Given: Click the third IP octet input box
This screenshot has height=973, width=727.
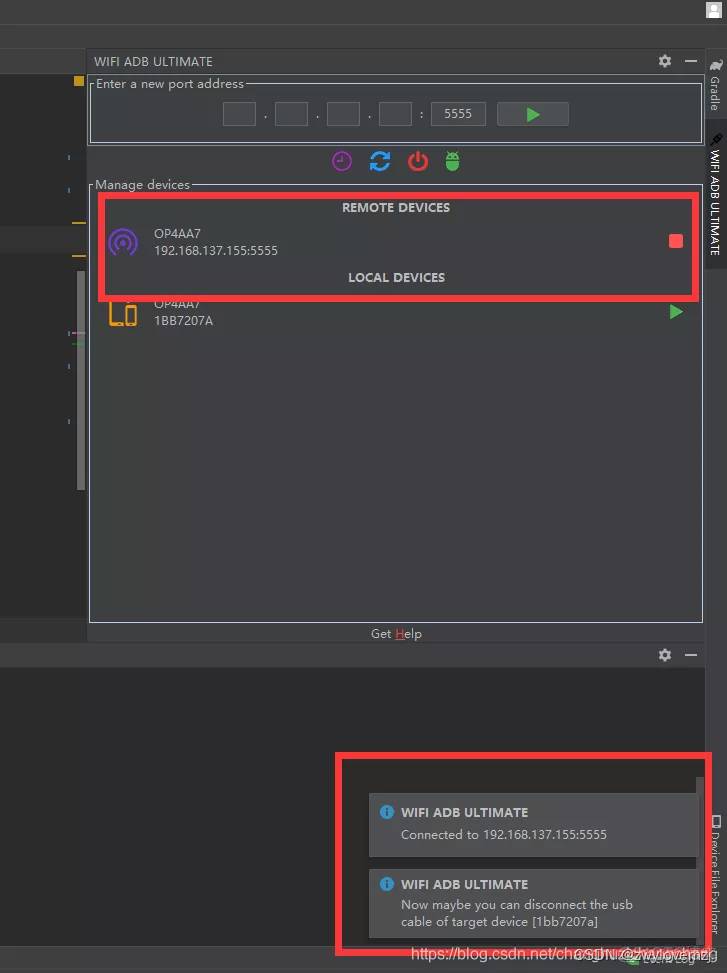Looking at the screenshot, I should 344,114.
